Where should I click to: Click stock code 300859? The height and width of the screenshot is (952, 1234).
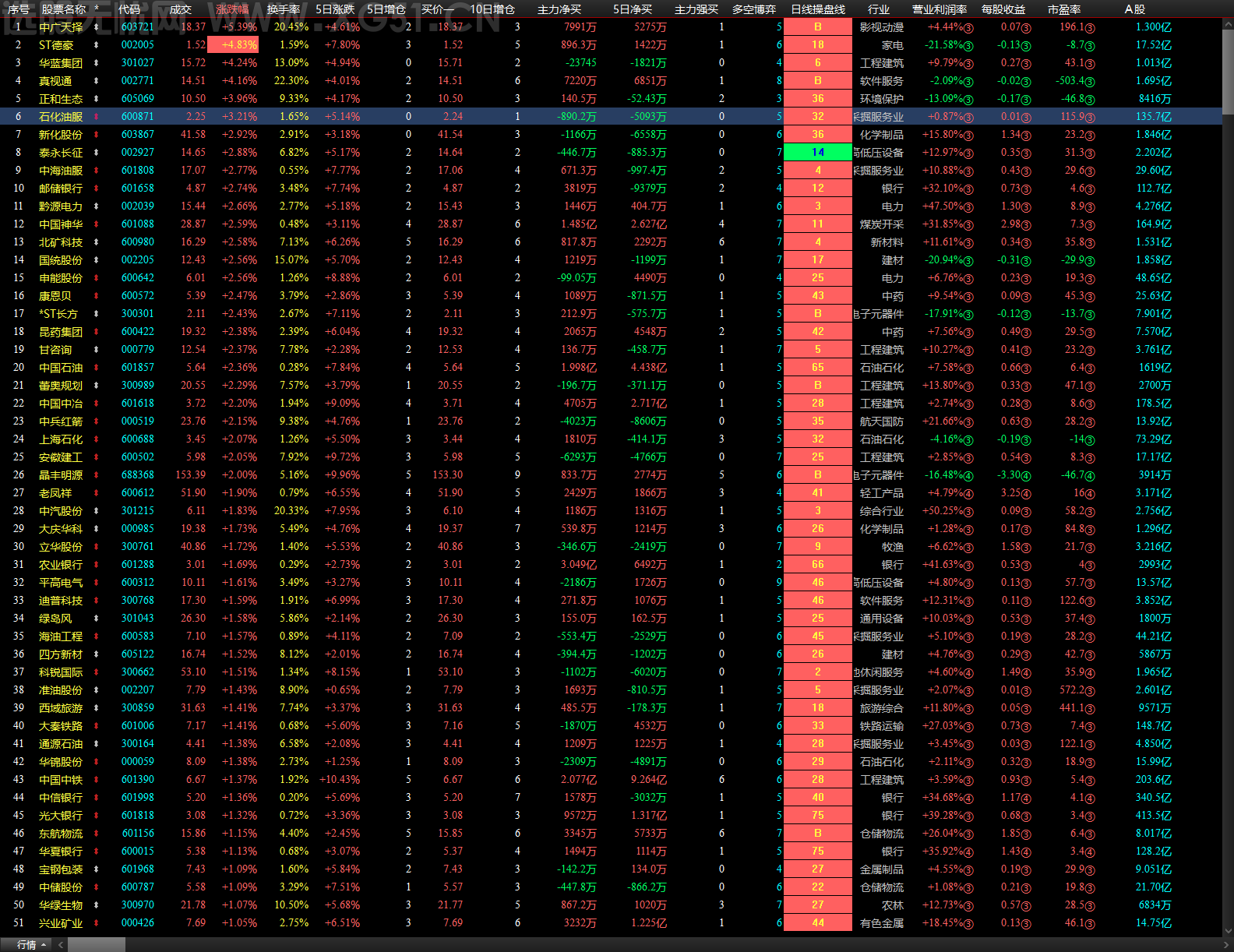pos(138,708)
